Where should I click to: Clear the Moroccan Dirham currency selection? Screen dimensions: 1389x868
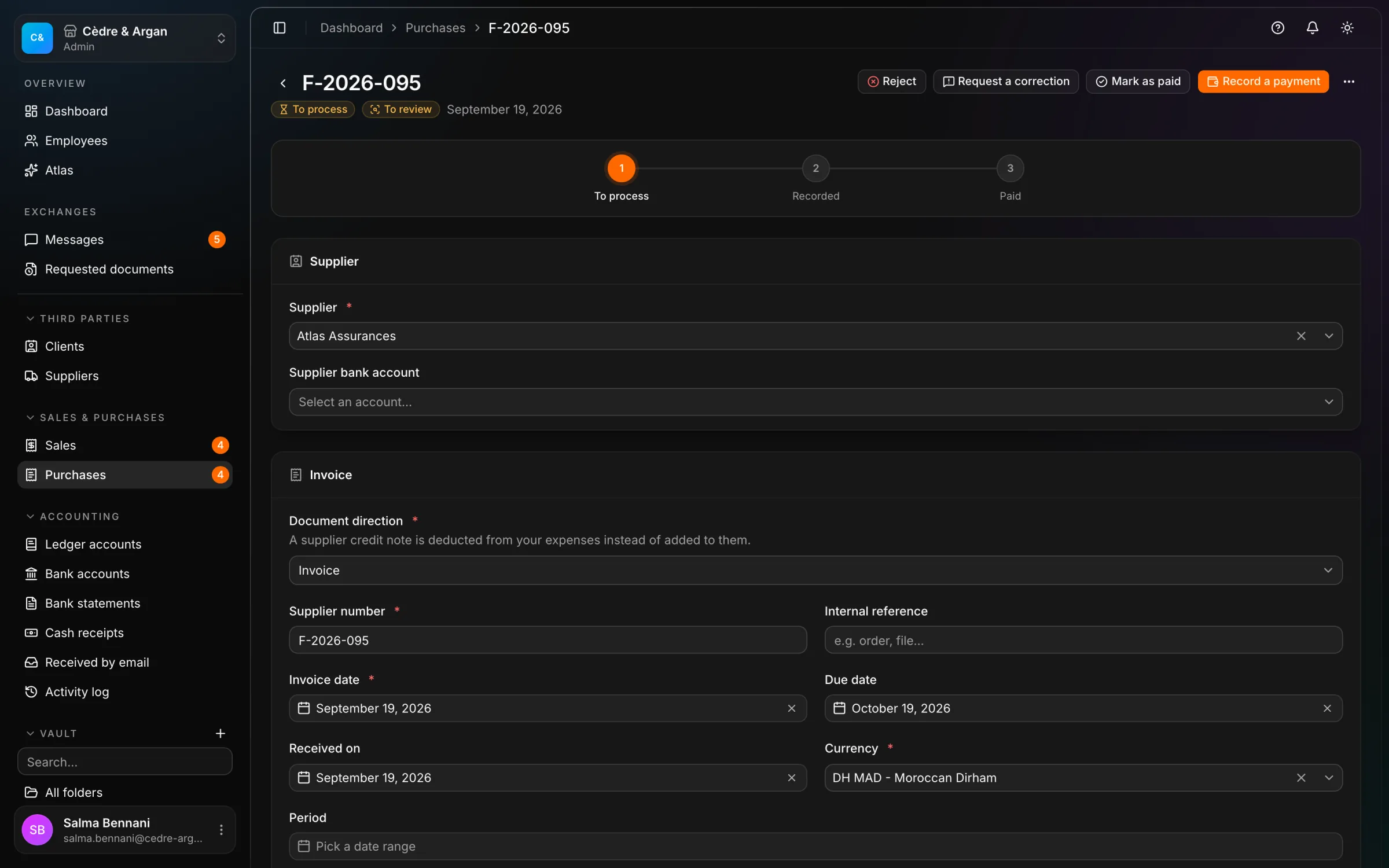(x=1301, y=778)
